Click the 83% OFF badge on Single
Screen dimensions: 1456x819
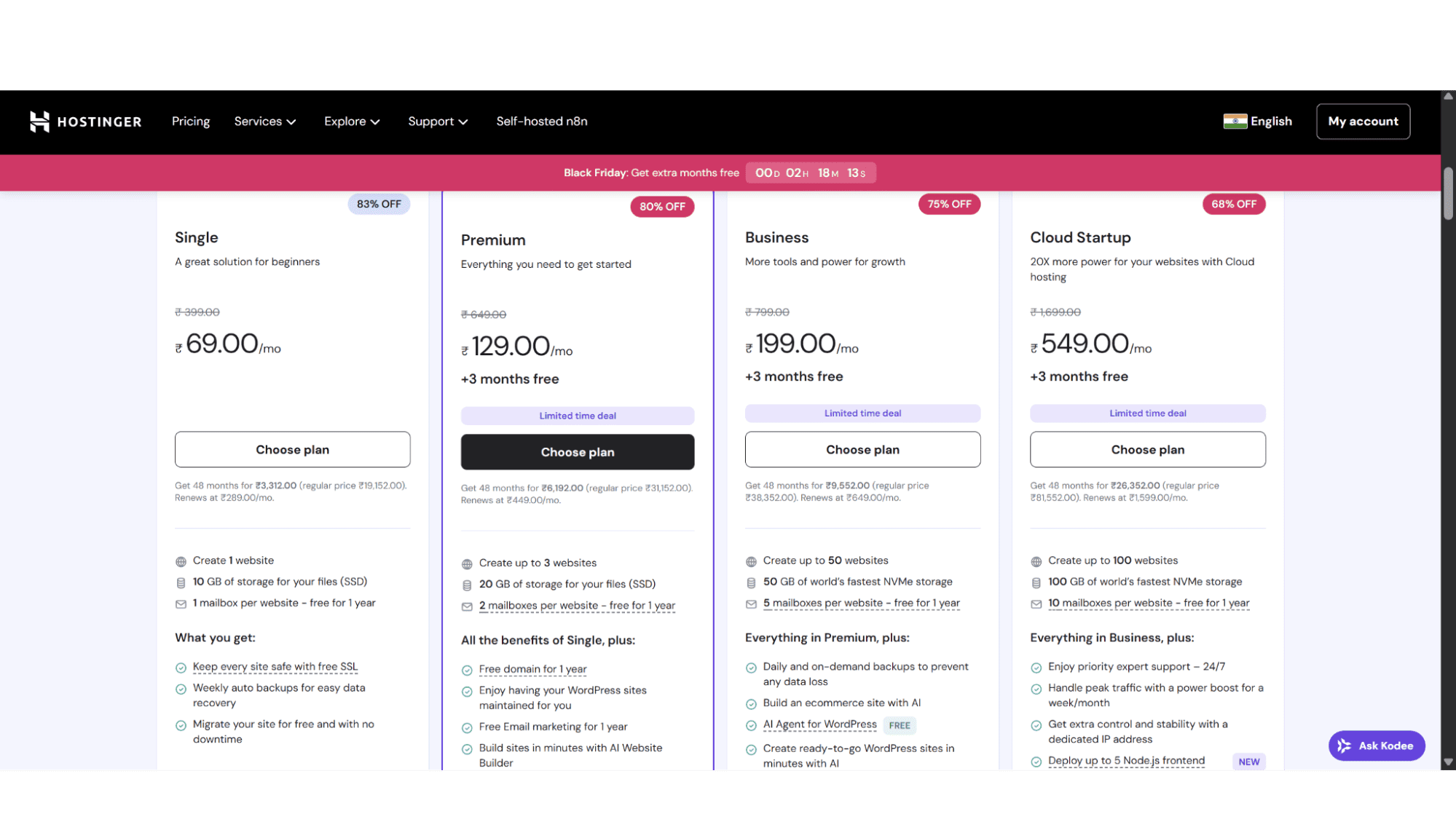[379, 204]
